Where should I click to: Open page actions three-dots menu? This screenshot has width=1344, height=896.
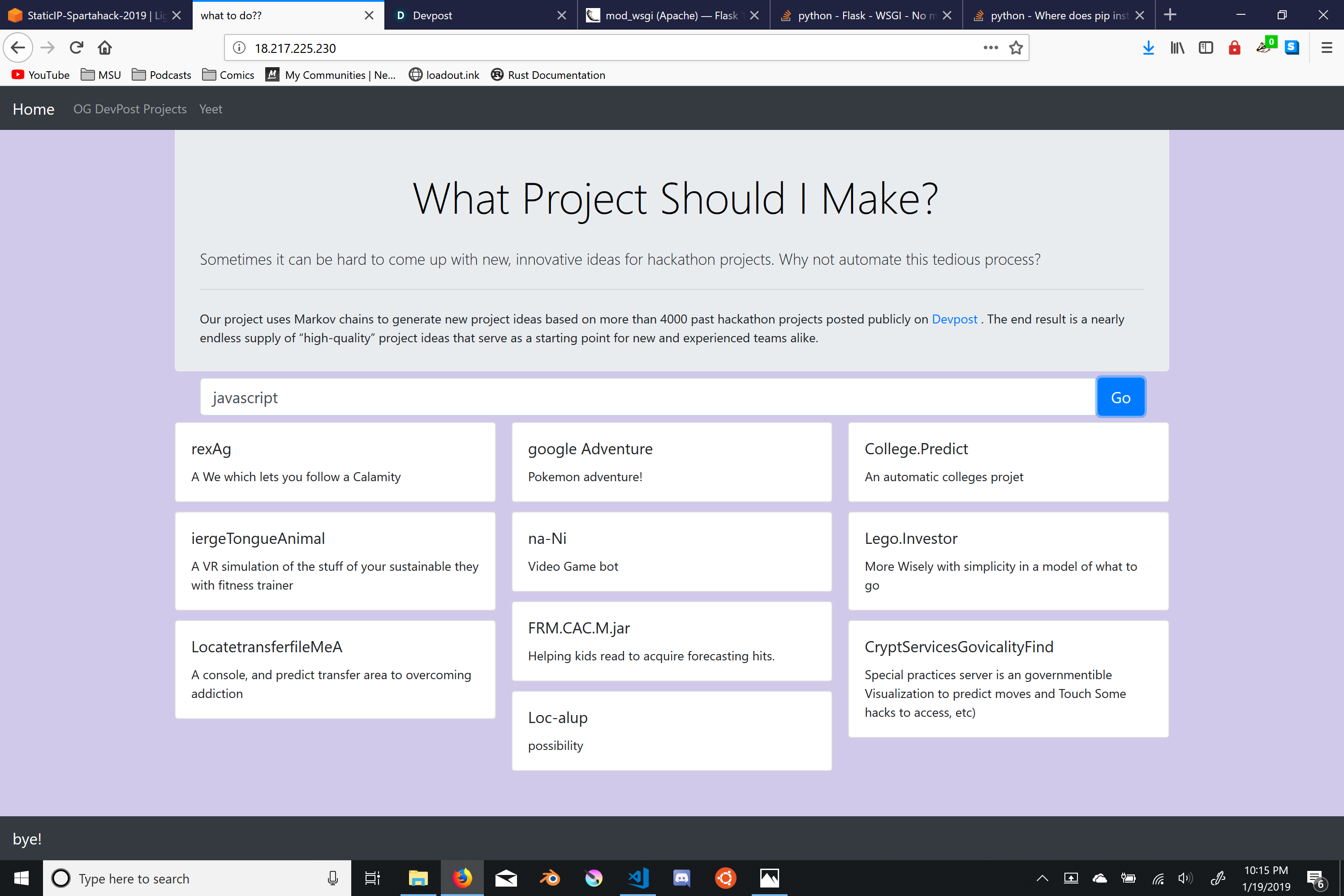990,48
